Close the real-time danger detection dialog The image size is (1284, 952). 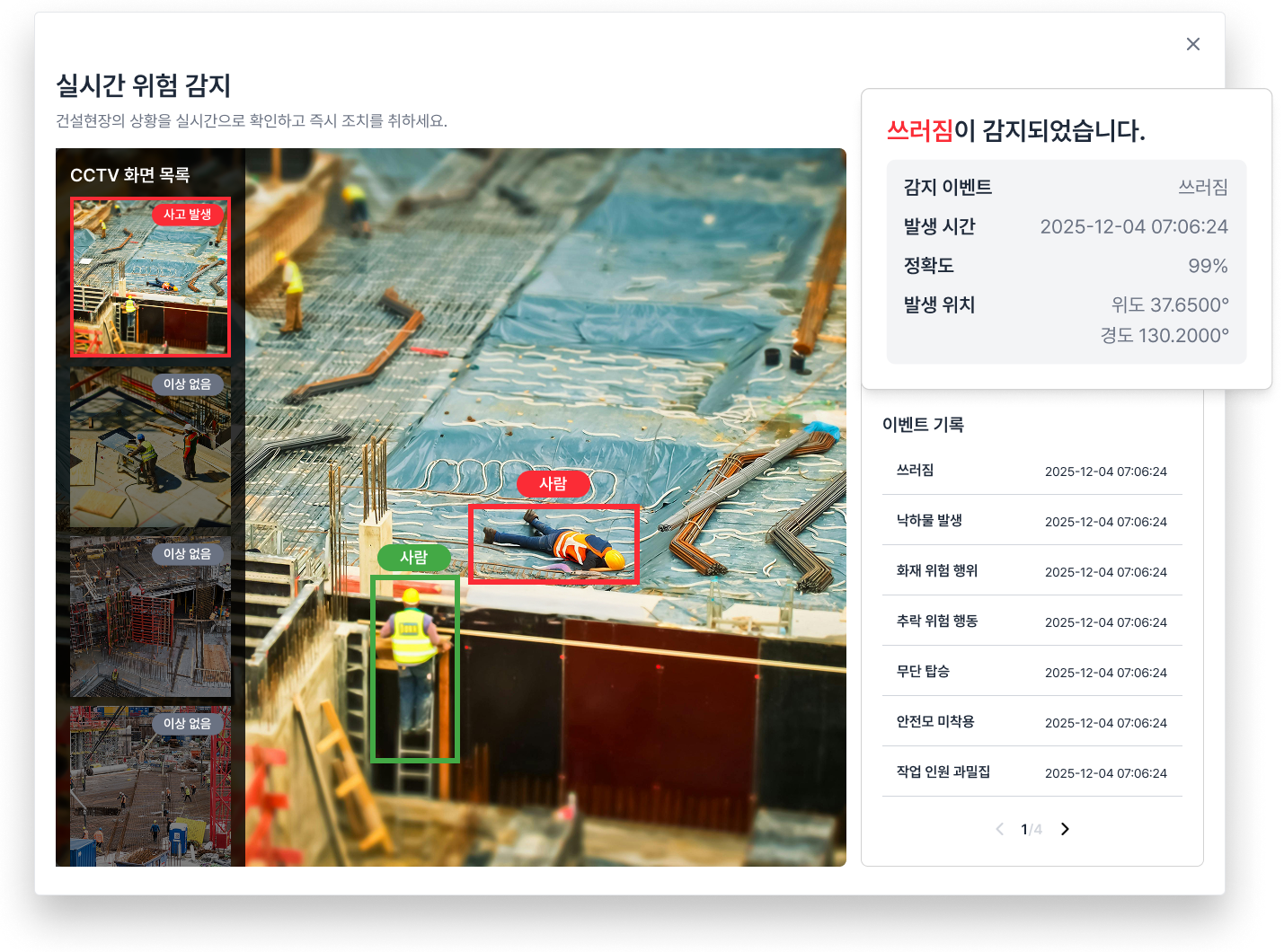(x=1192, y=44)
